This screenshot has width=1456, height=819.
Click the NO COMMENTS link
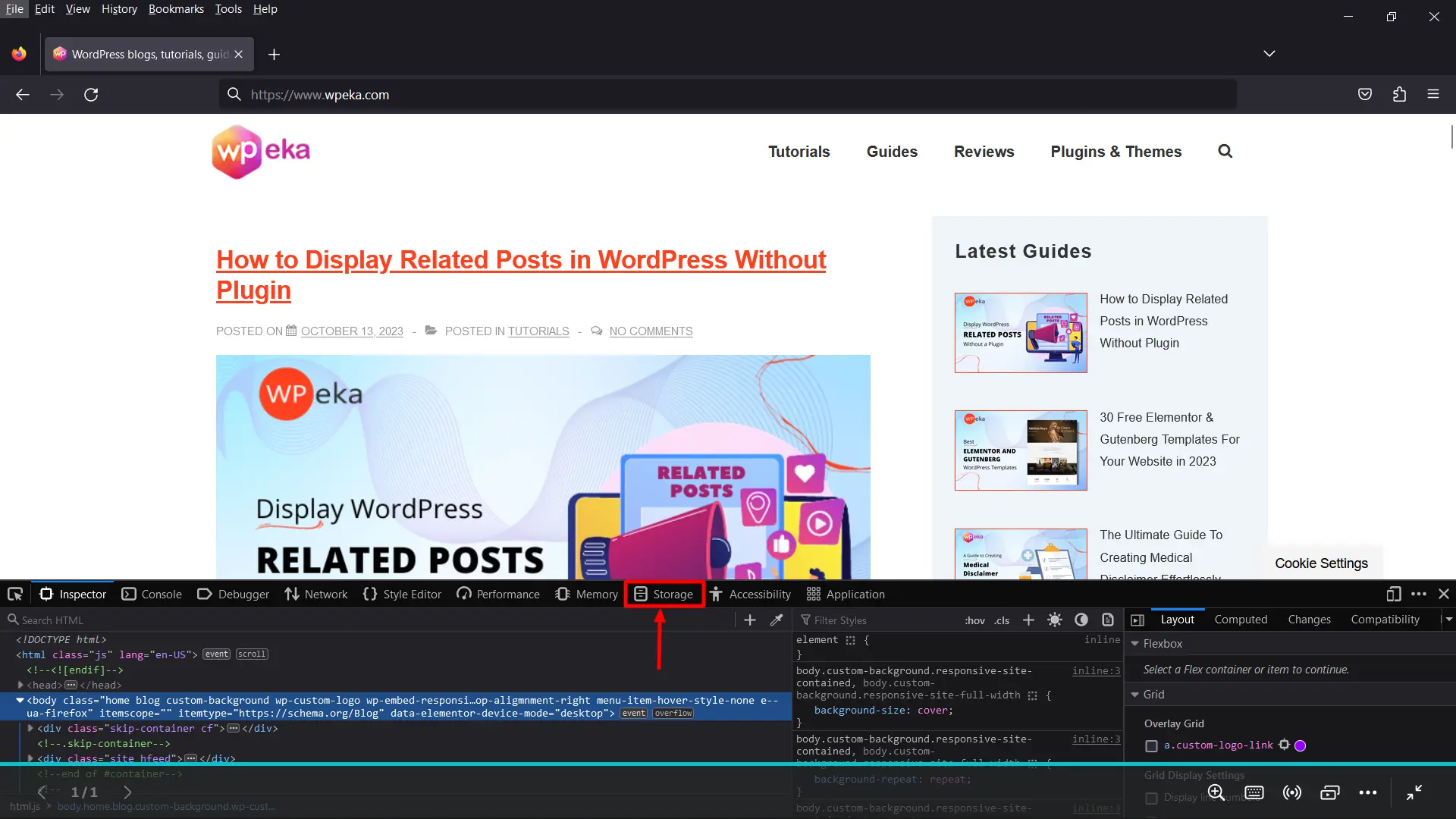[x=651, y=331]
